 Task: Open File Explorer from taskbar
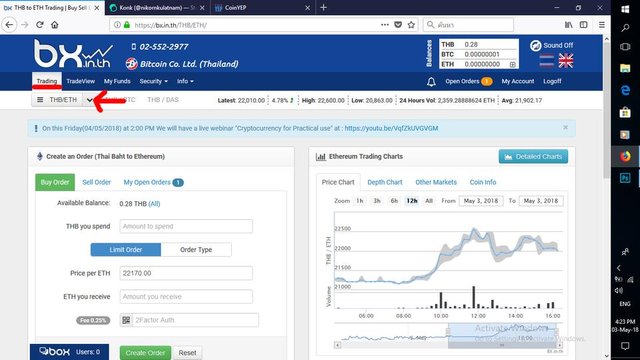pos(625,68)
